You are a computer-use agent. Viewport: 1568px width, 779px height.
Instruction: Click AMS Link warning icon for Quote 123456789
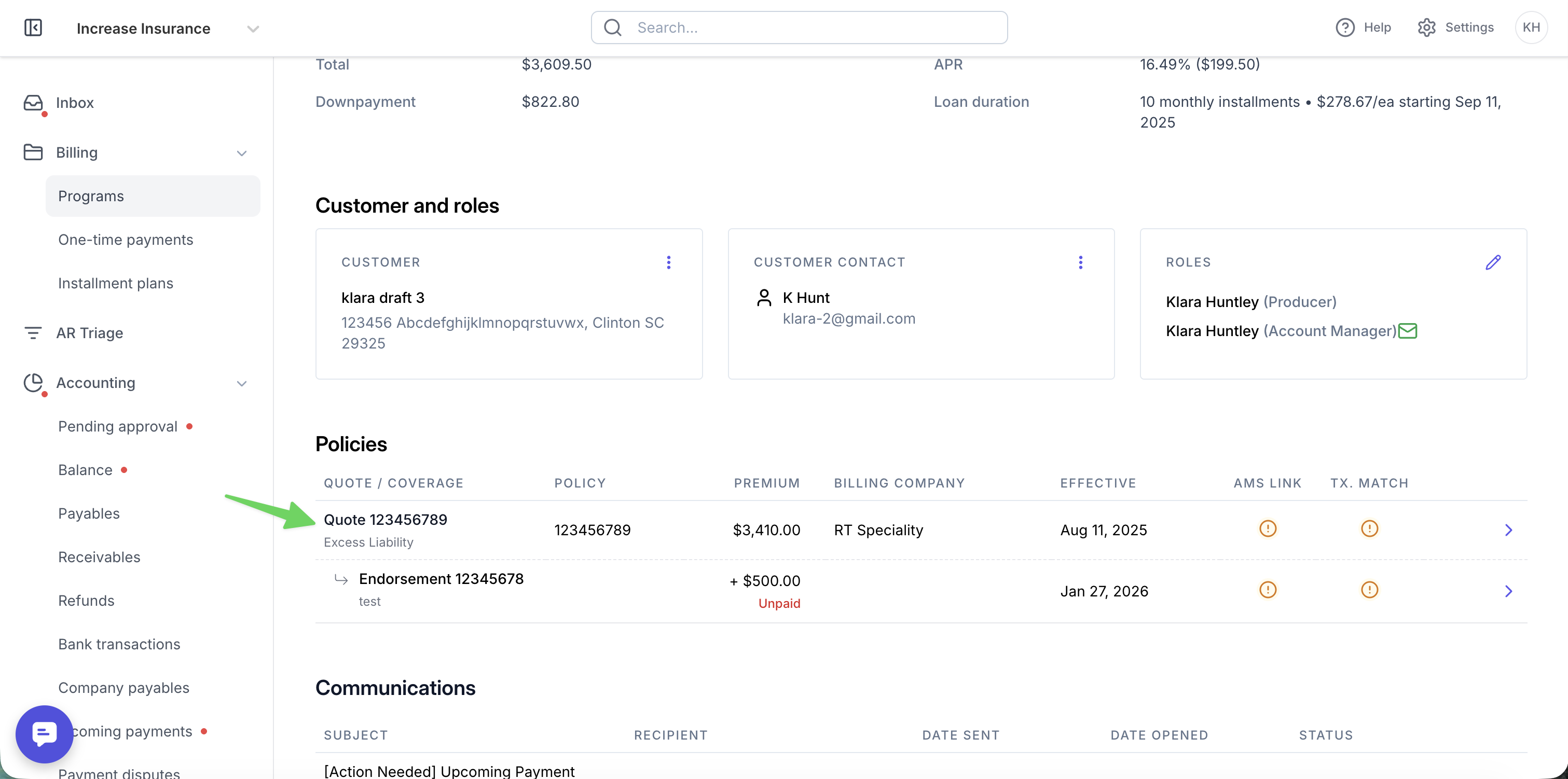click(1267, 528)
